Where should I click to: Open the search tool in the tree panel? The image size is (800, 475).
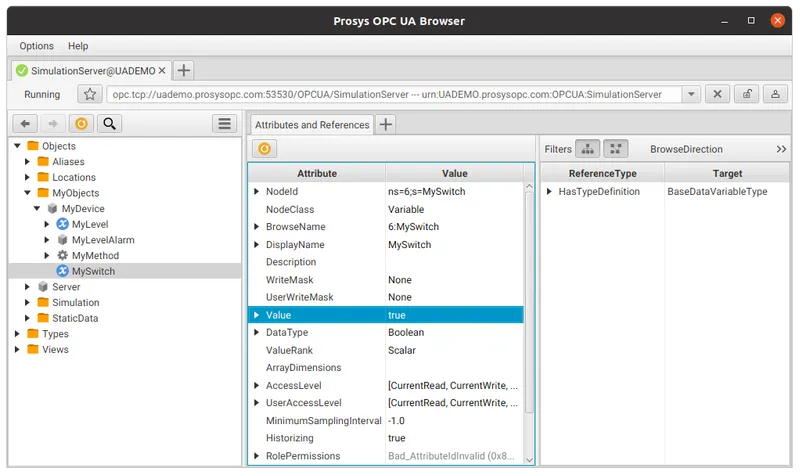click(109, 123)
